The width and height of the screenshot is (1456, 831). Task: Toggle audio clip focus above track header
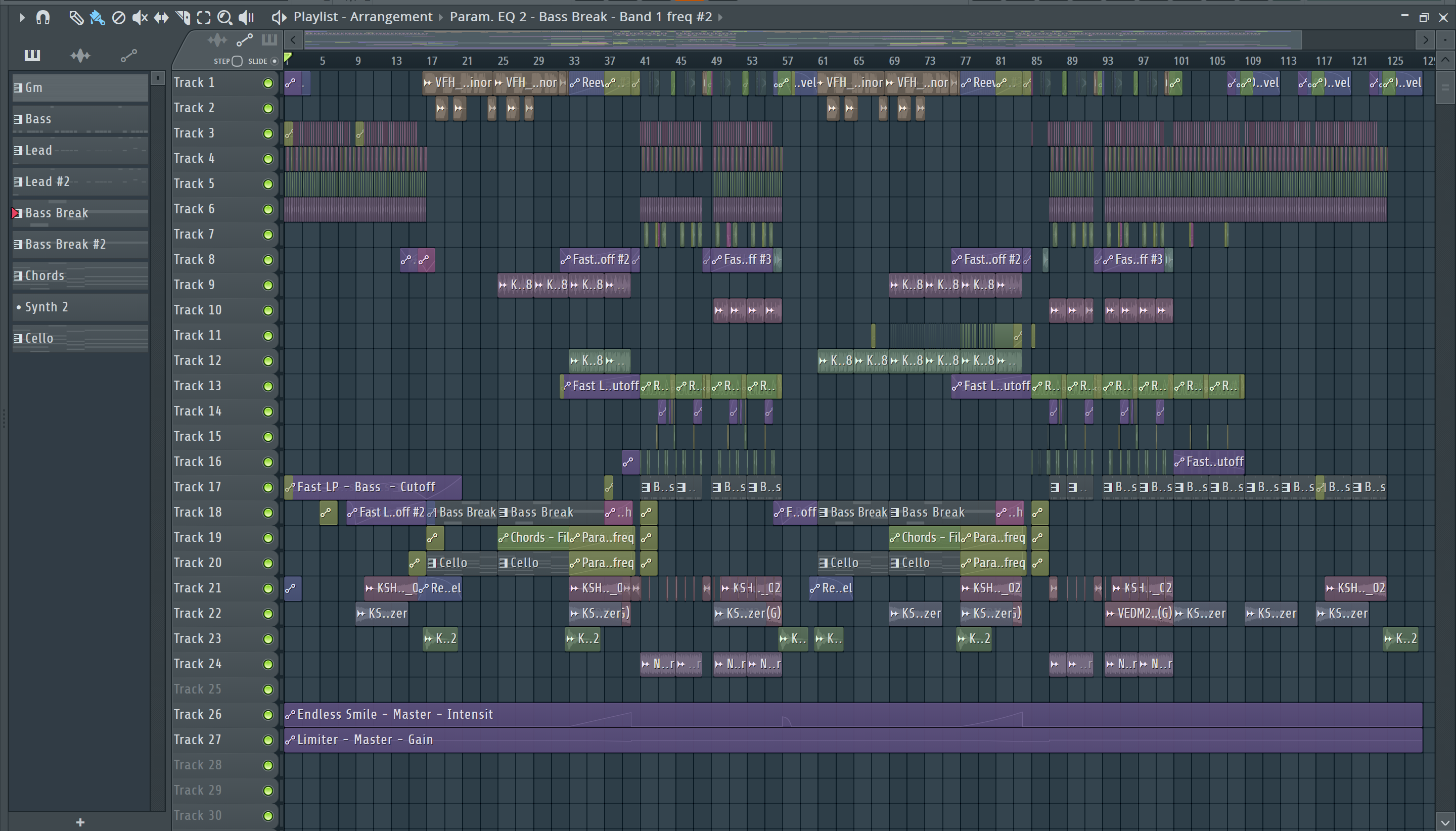217,40
